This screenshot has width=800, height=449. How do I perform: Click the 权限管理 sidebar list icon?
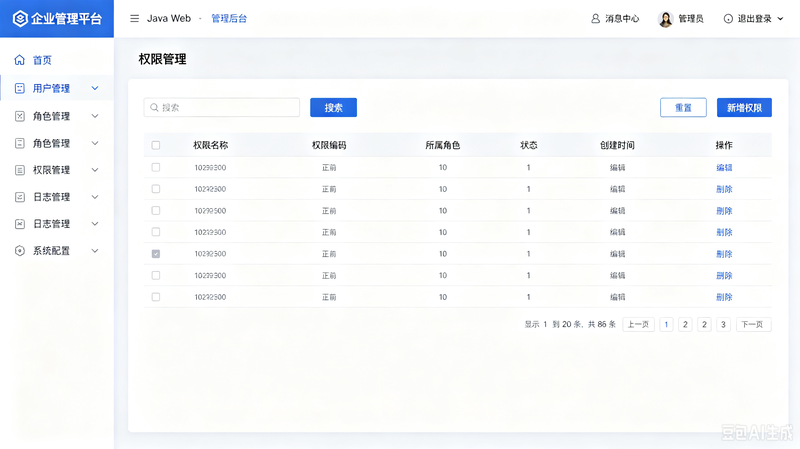pyautogui.click(x=19, y=170)
